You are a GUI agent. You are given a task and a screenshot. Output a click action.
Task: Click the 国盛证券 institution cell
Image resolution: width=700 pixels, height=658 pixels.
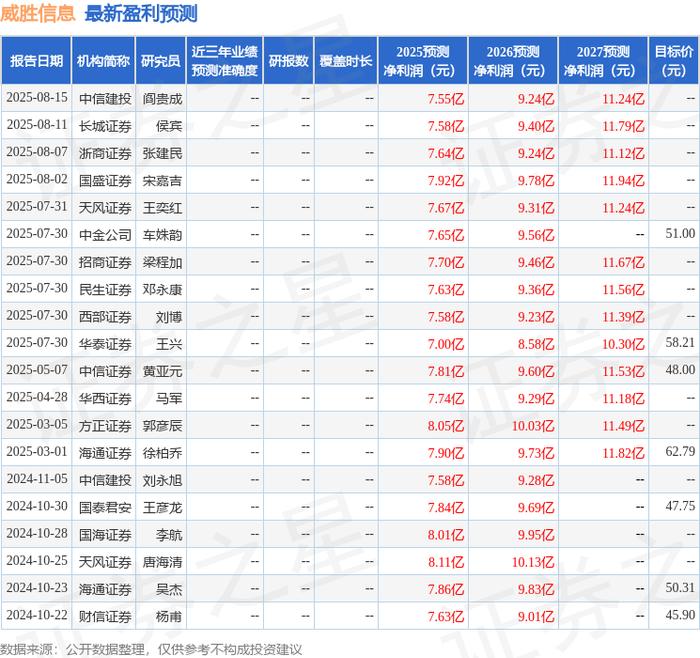pyautogui.click(x=105, y=180)
